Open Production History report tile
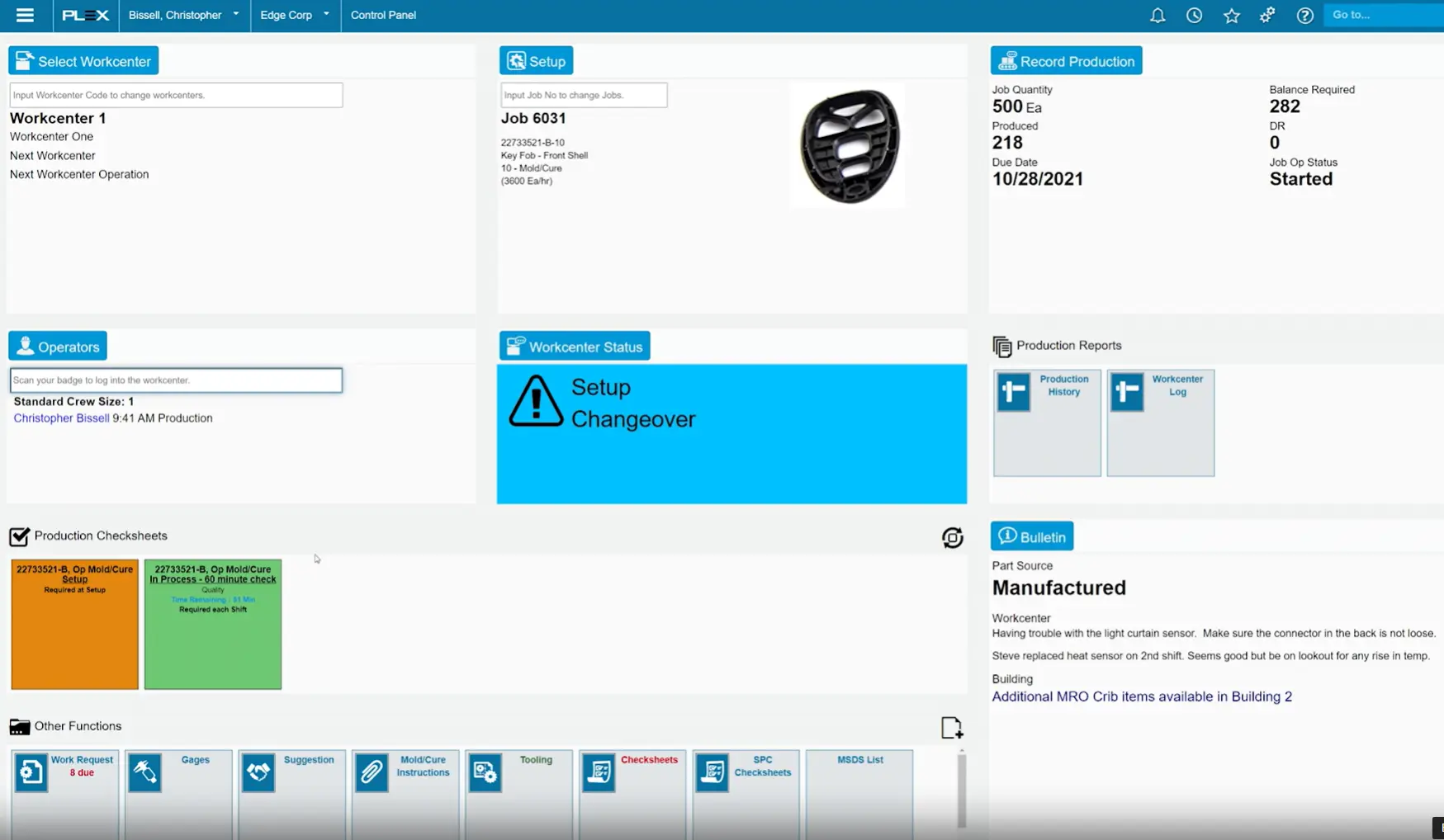This screenshot has width=1444, height=840. click(x=1047, y=422)
